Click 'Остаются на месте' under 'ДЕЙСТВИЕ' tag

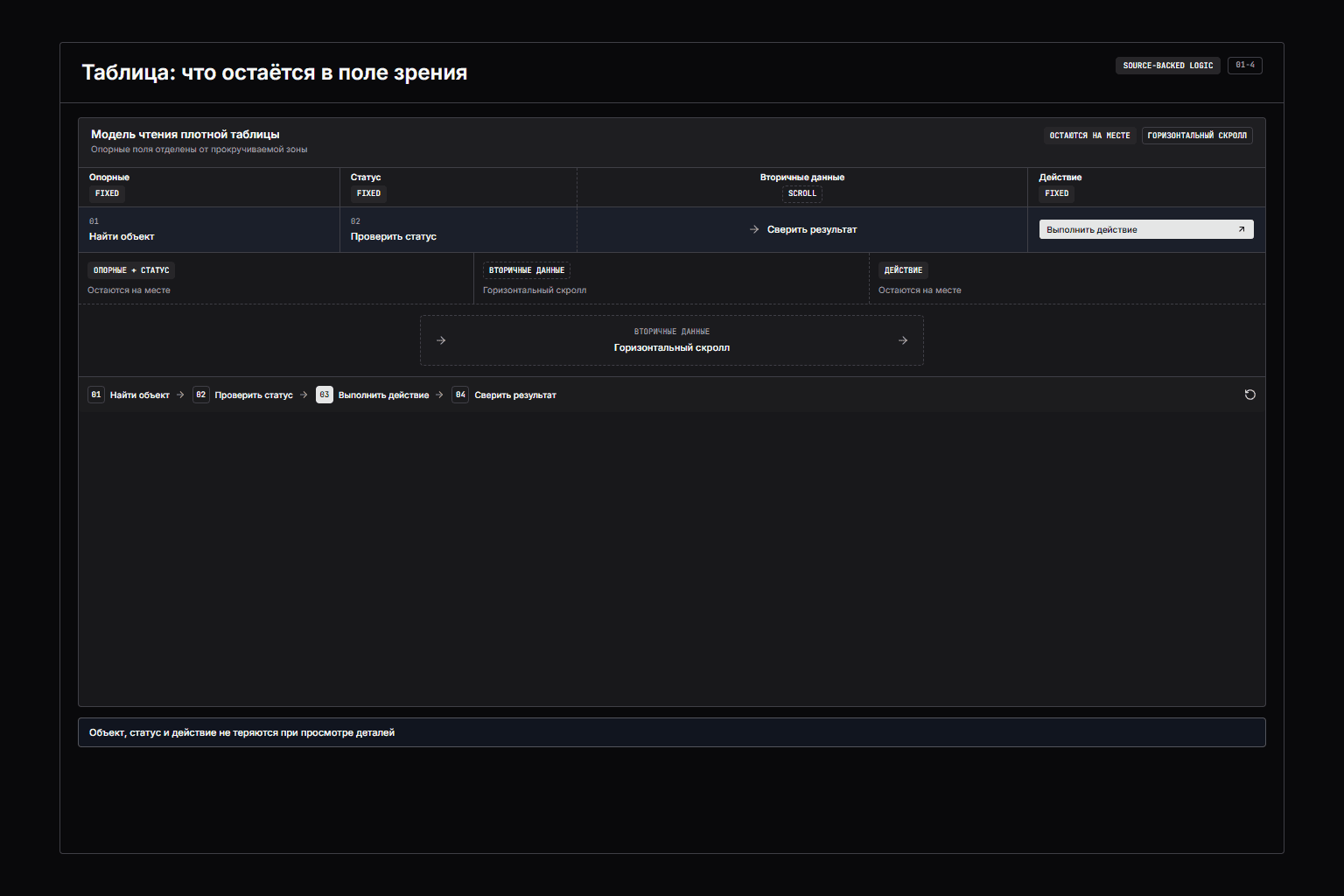point(920,290)
